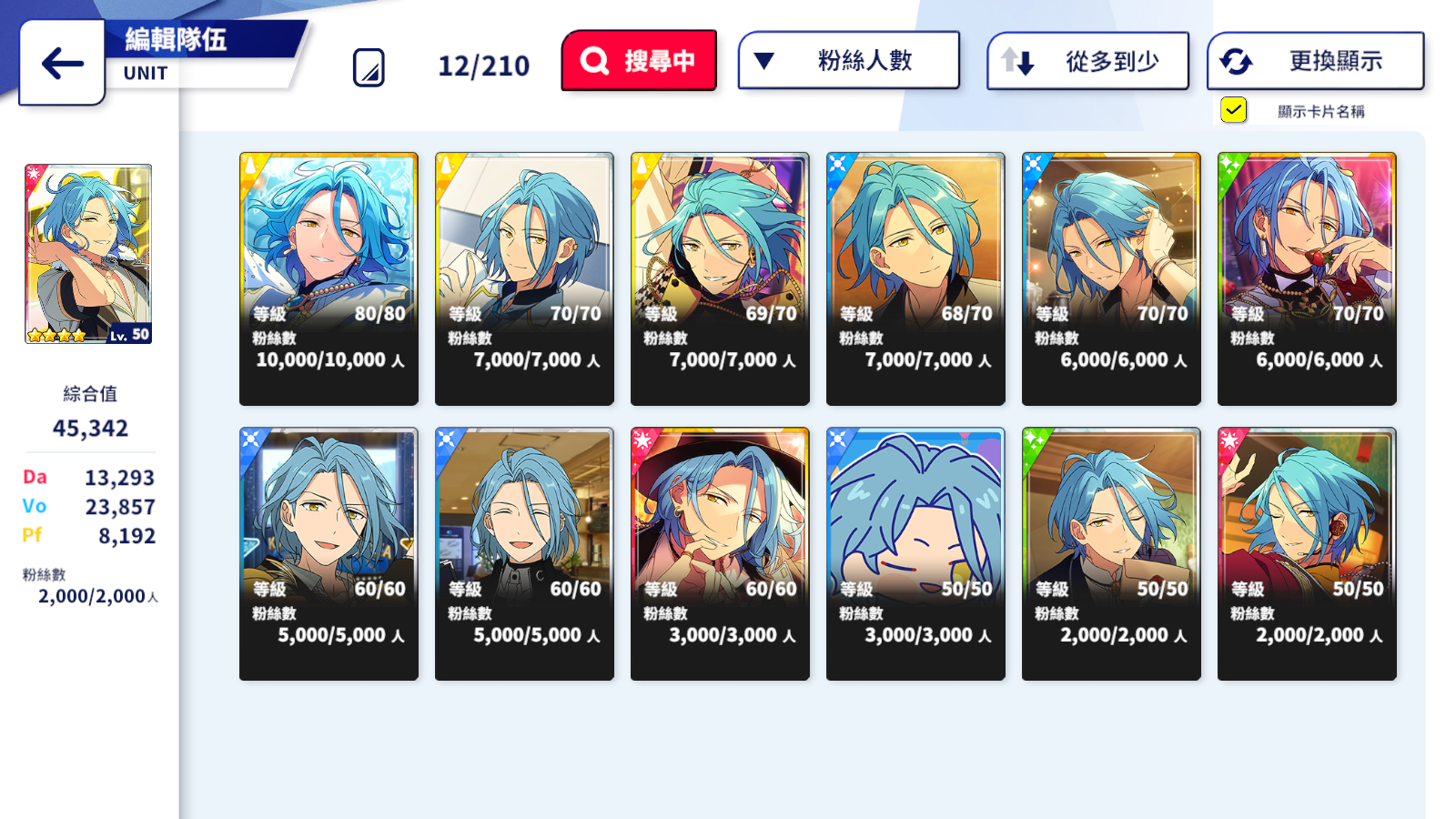Tap the card edit note icon
This screenshot has height=819, width=1456.
[369, 67]
